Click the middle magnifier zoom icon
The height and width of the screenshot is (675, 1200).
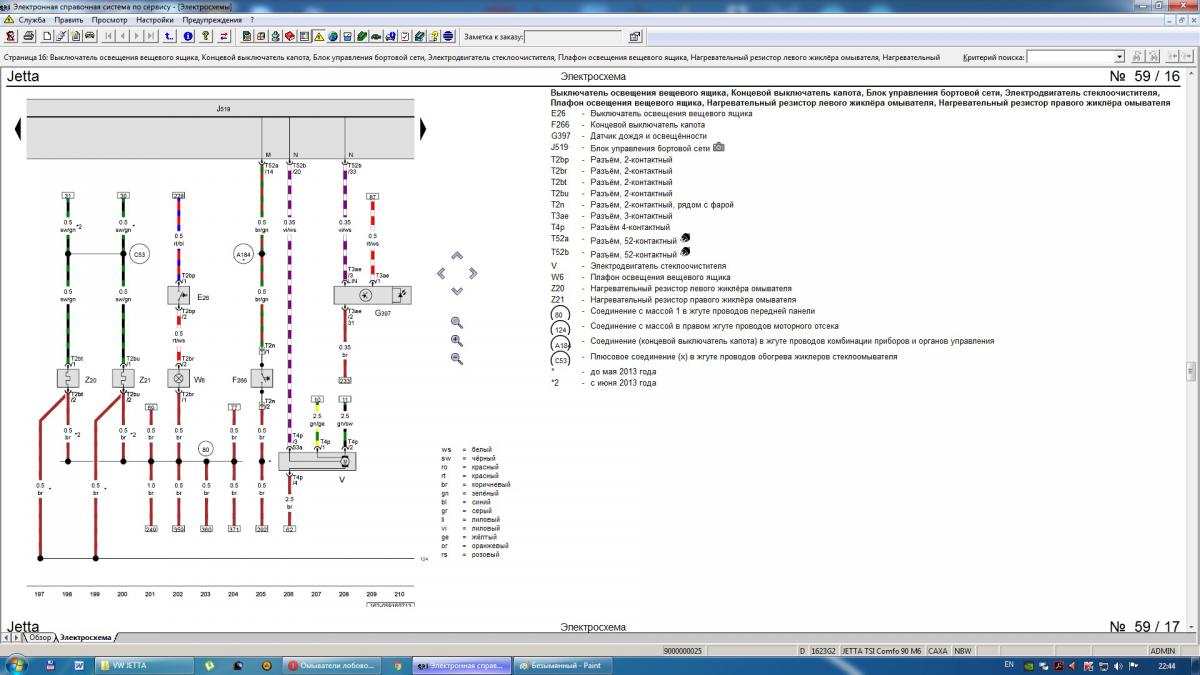coord(457,340)
